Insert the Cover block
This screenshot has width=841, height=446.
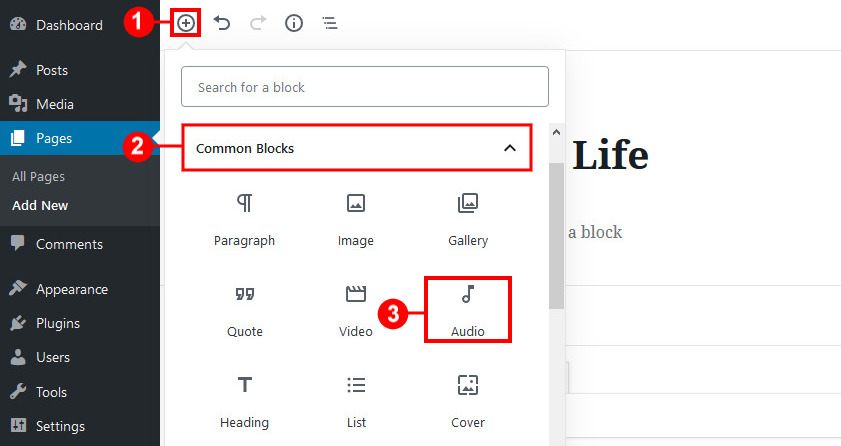(x=468, y=402)
